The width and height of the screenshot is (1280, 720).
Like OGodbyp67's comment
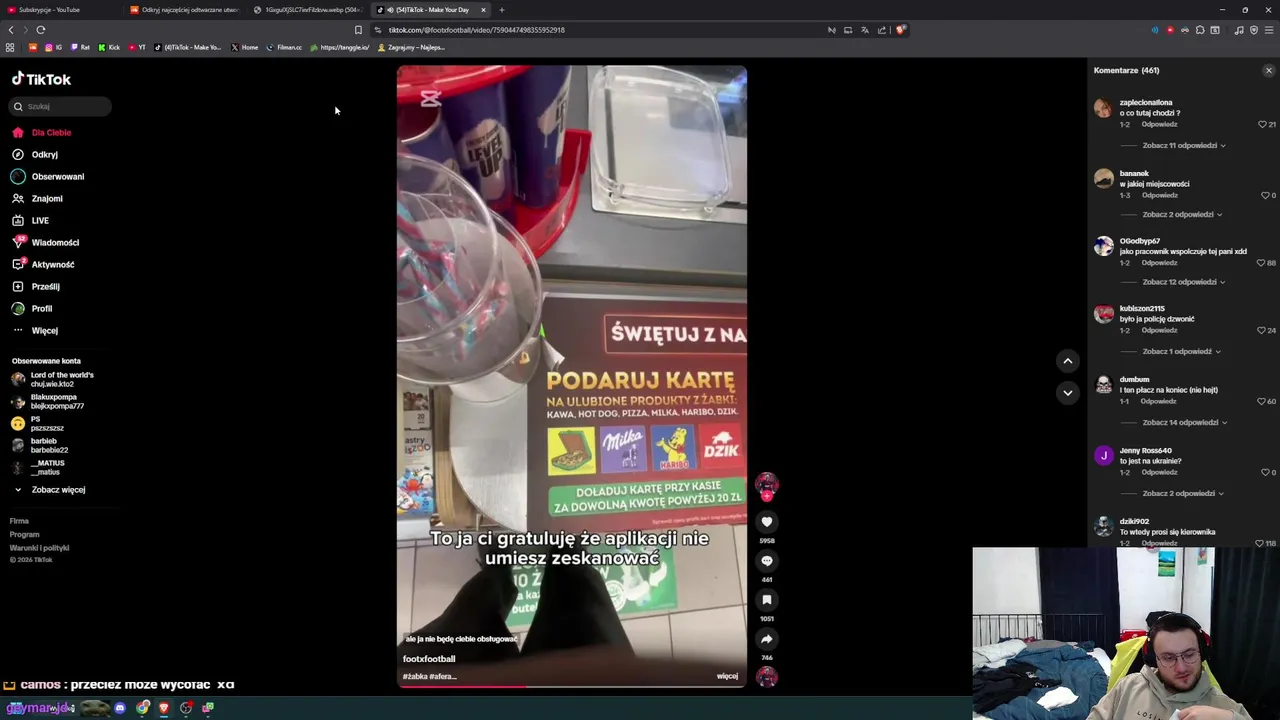(1262, 263)
